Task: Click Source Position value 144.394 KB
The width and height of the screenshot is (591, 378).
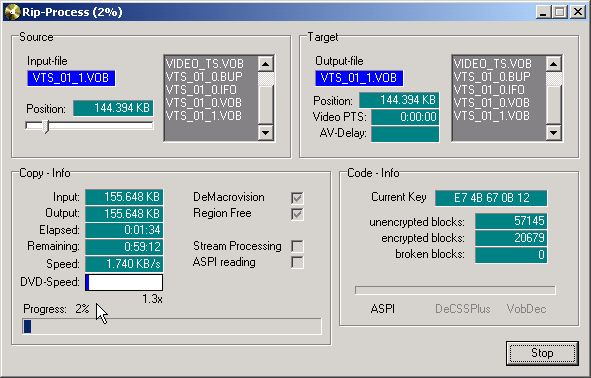Action: (113, 108)
